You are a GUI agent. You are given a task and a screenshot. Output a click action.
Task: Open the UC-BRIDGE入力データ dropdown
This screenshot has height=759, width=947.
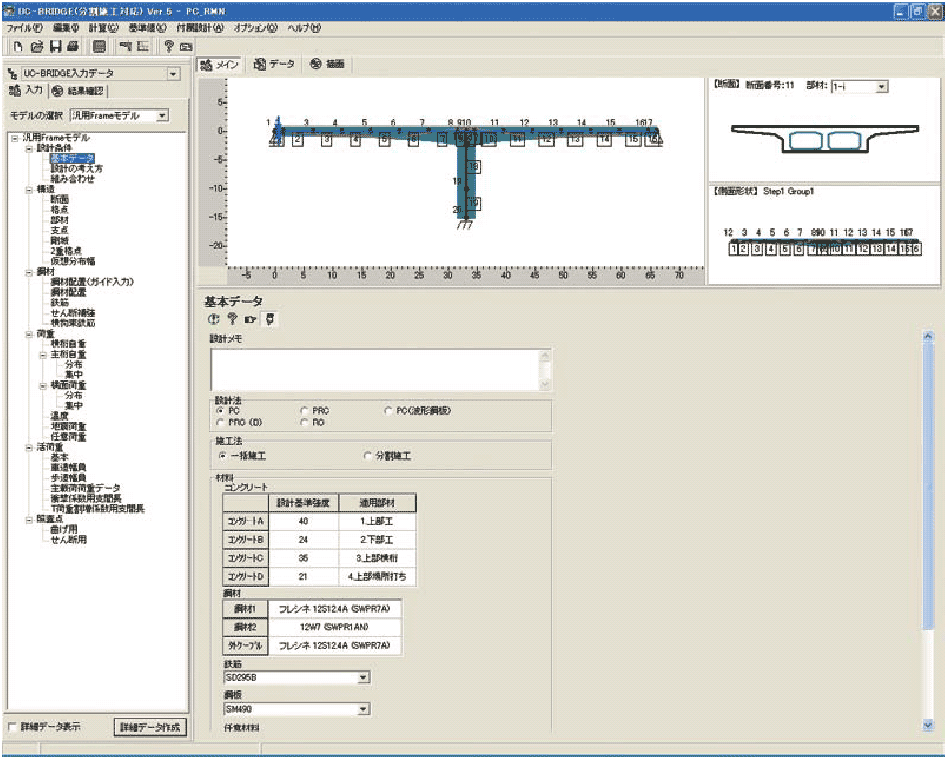(173, 74)
